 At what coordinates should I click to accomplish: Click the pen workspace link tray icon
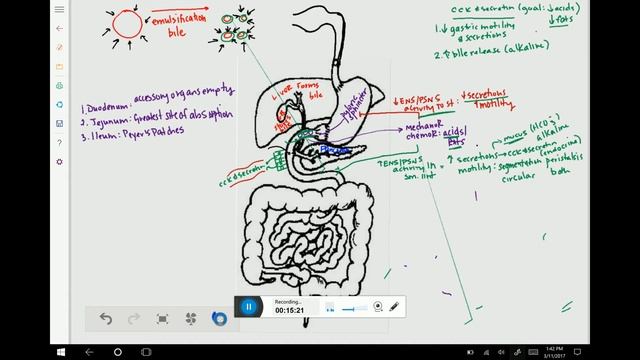517,352
